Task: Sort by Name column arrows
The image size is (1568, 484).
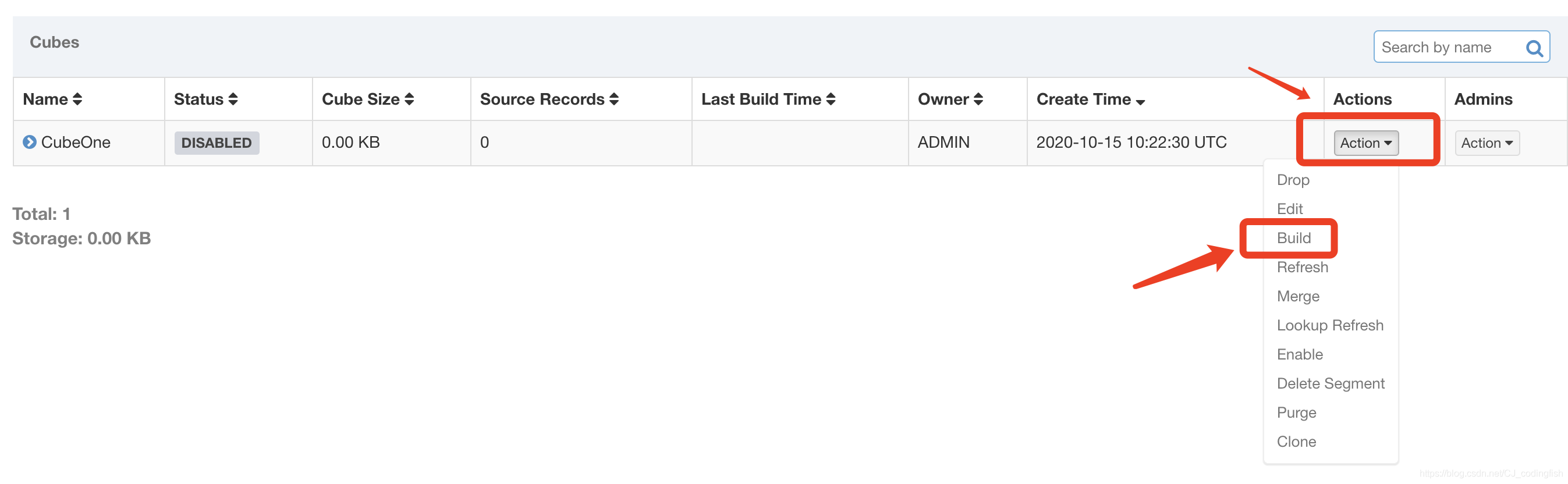Action: (77, 99)
